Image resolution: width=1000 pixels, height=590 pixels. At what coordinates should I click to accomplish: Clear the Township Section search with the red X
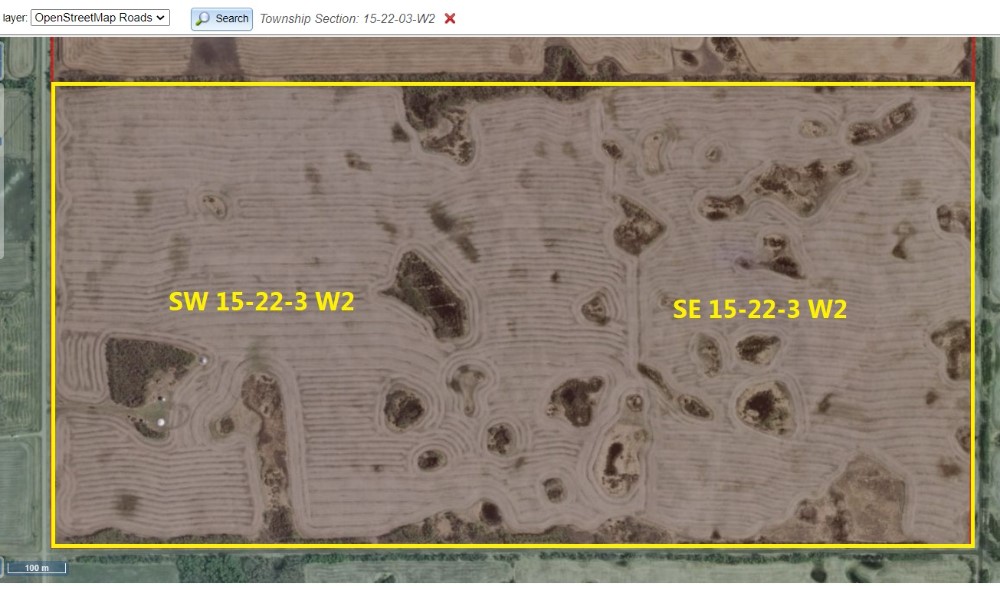(x=450, y=18)
